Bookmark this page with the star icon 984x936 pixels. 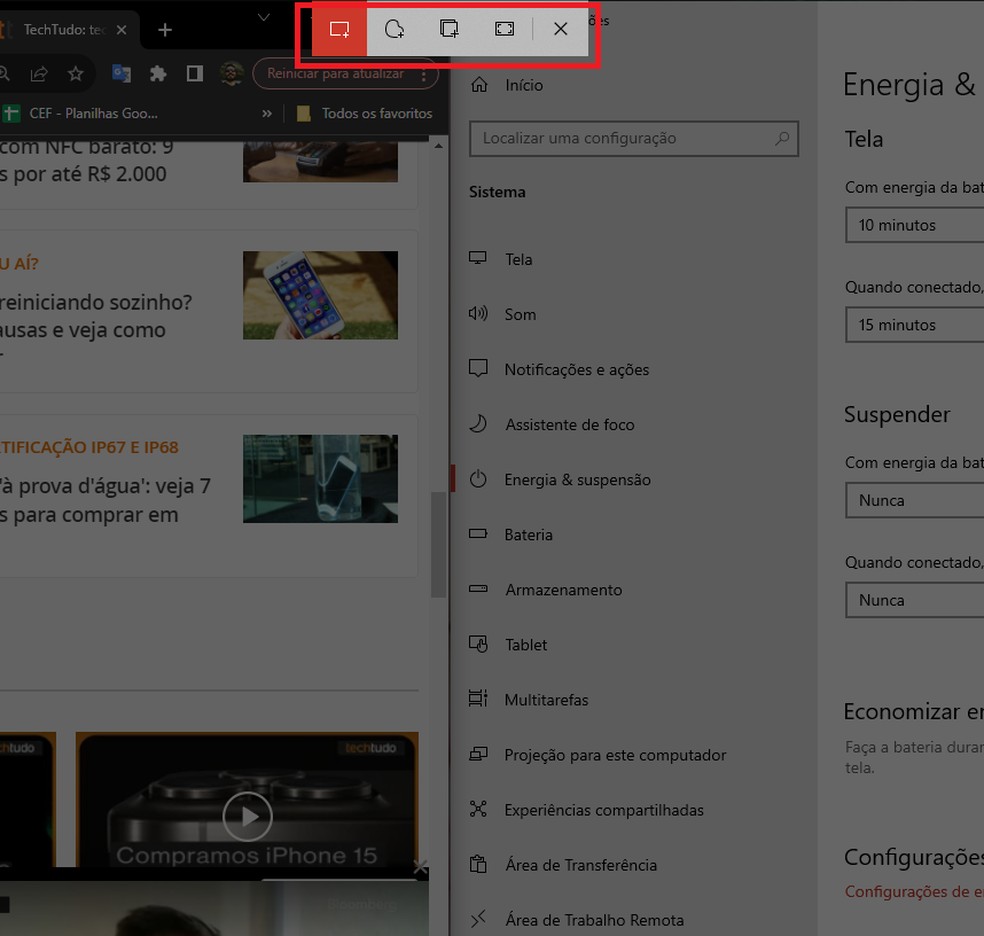click(x=76, y=73)
